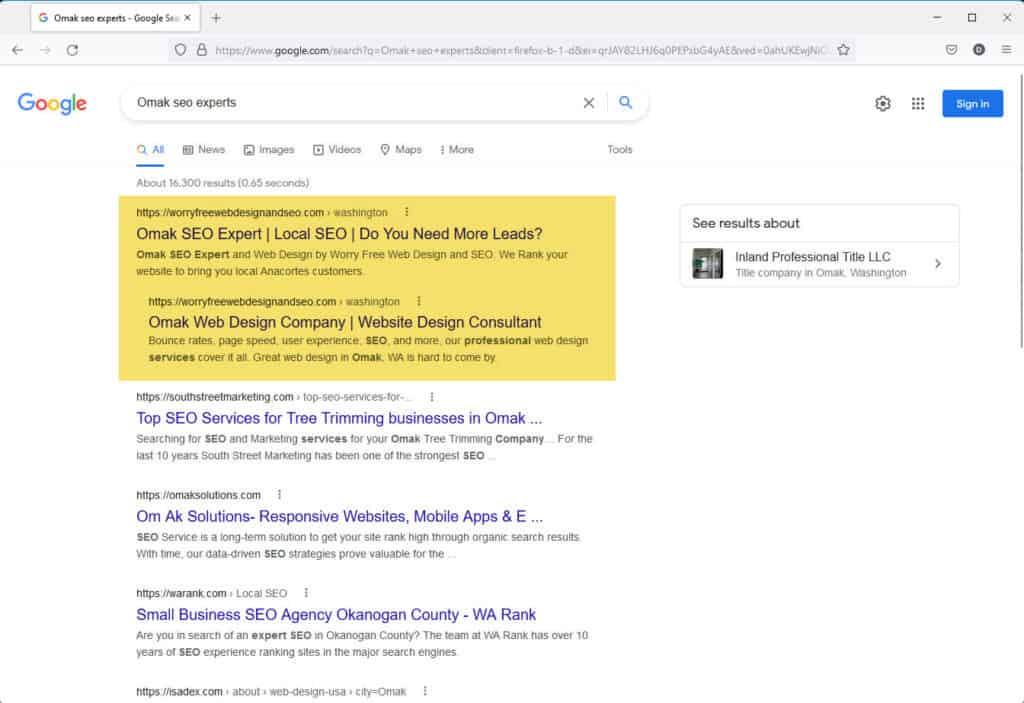Clear the search box with the X icon
Viewport: 1024px width, 703px height.
(x=588, y=103)
